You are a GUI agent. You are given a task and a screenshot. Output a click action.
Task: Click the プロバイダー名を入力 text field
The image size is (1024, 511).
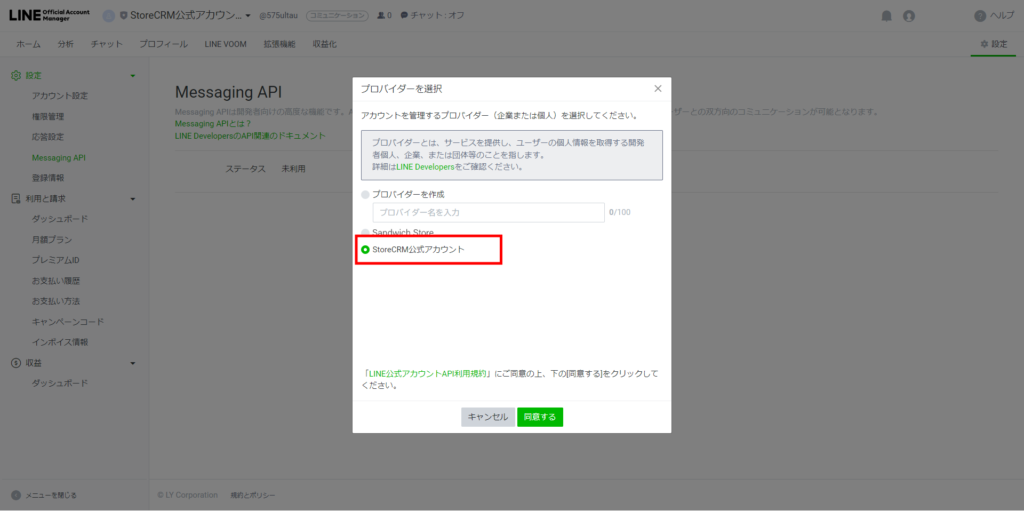pyautogui.click(x=488, y=212)
